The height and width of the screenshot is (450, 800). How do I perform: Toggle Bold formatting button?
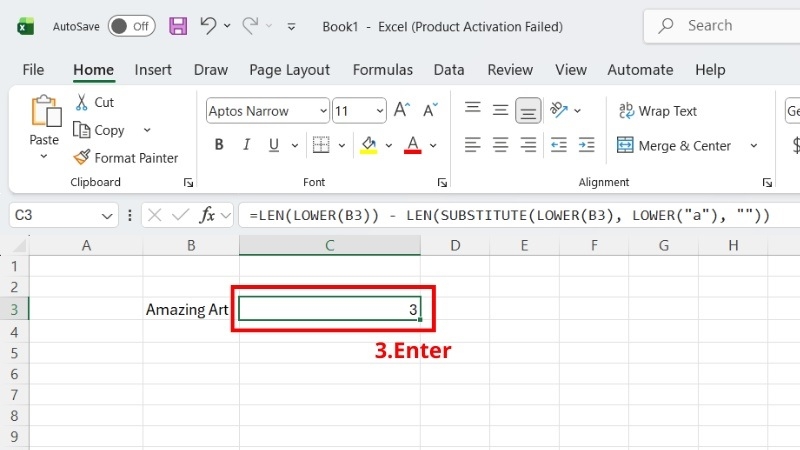pos(219,145)
